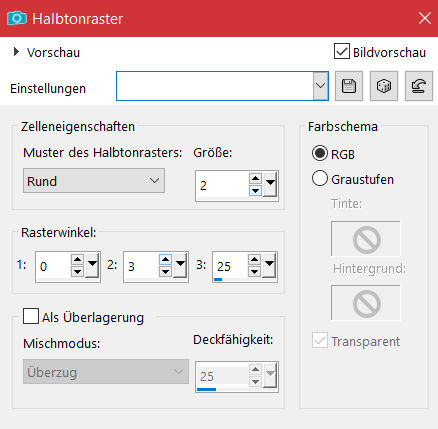The width and height of the screenshot is (438, 429).
Task: Decrease Deckfähigkeit with down arrow
Action: pos(255,382)
